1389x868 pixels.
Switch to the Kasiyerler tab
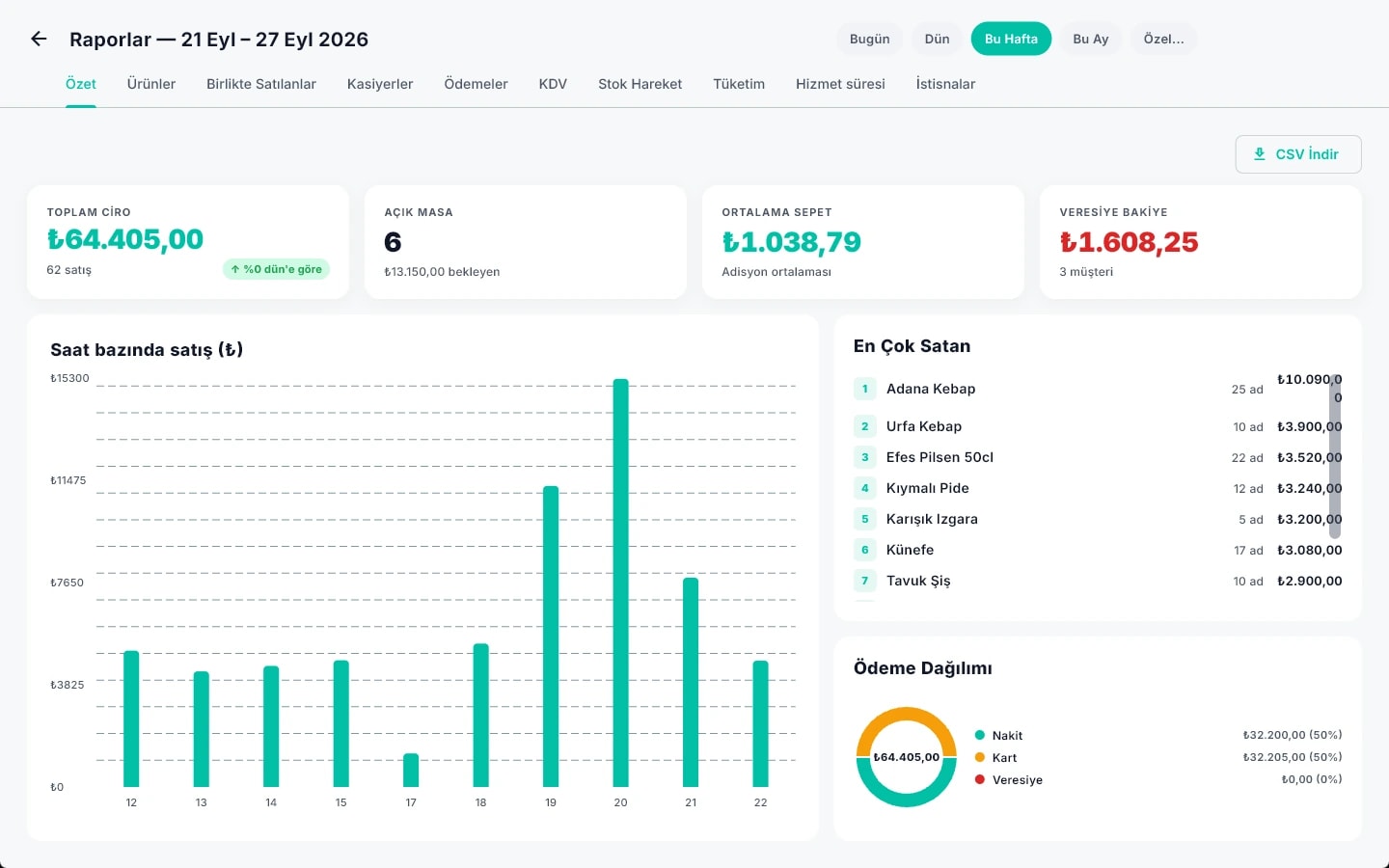click(x=380, y=84)
